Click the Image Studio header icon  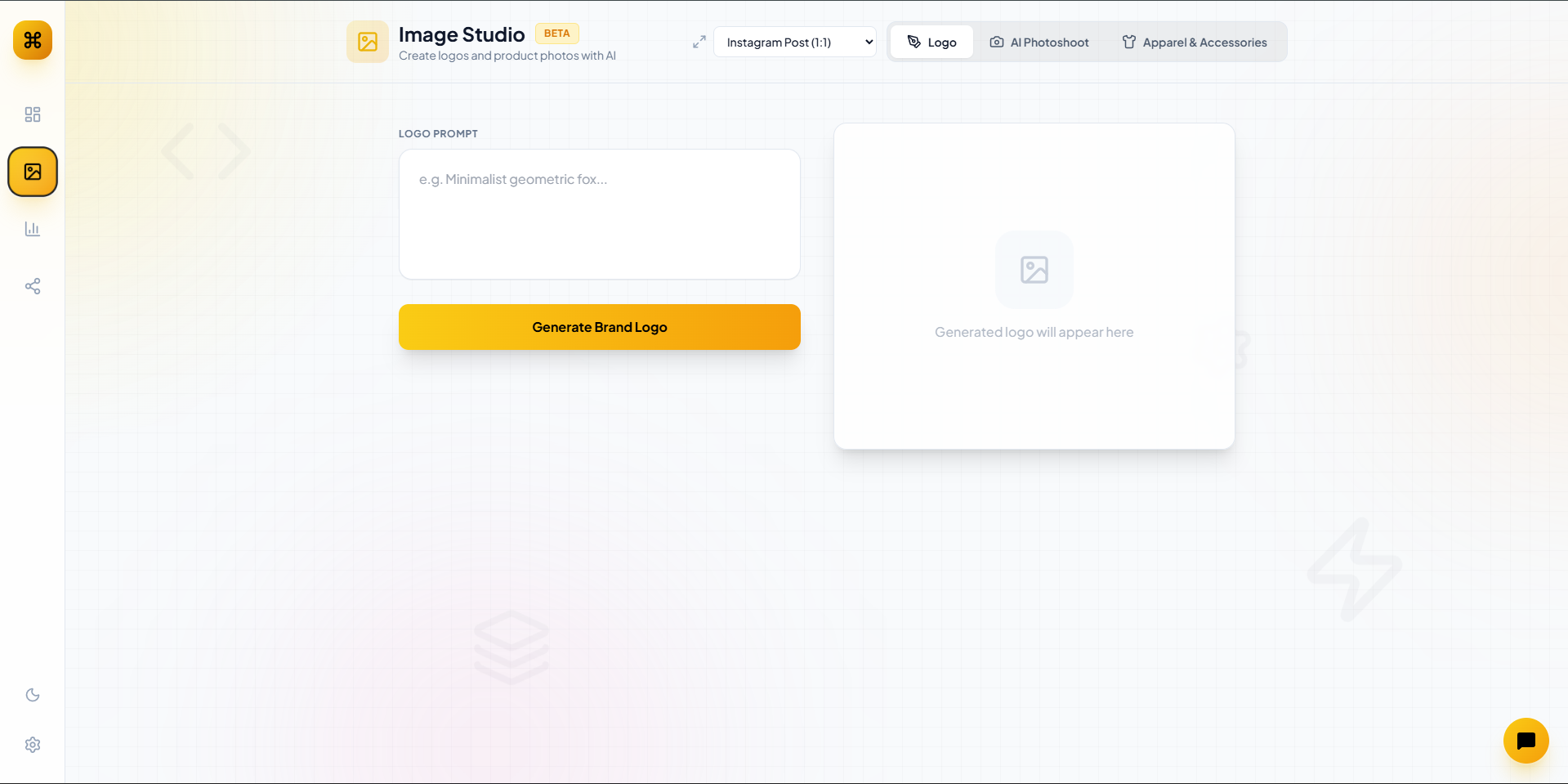pyautogui.click(x=367, y=42)
